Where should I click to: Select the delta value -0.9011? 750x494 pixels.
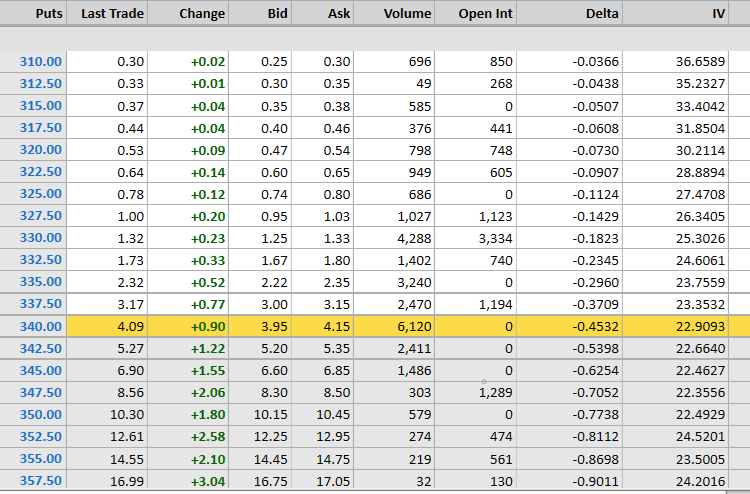coord(595,481)
